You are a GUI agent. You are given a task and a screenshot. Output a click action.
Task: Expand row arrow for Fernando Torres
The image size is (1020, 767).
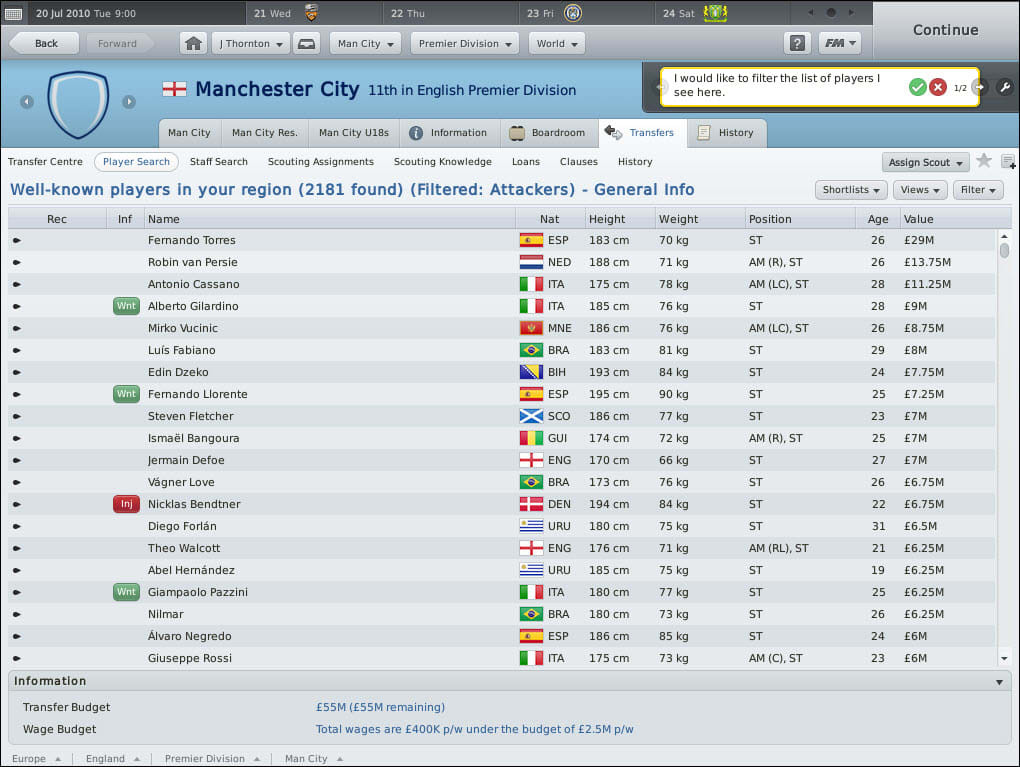pos(17,241)
